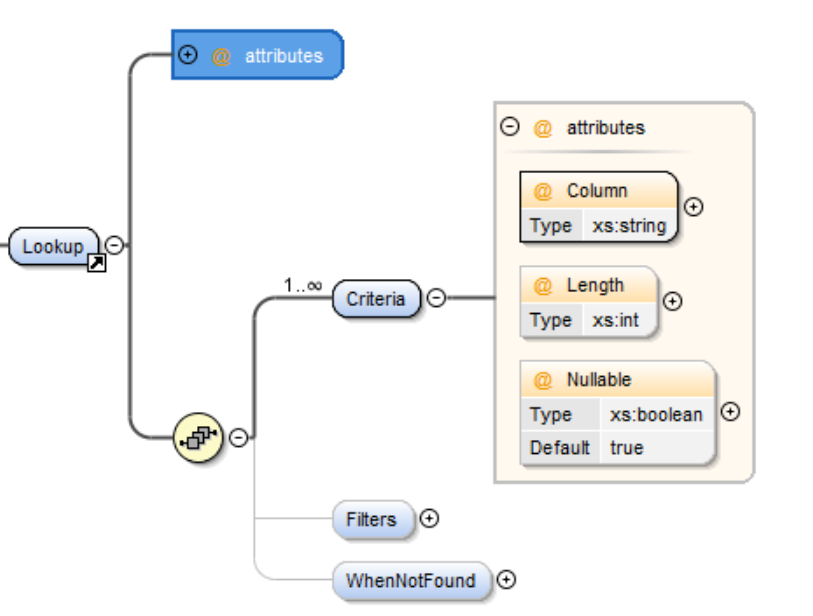Collapse the Lookup element
The image size is (813, 616).
(115, 245)
